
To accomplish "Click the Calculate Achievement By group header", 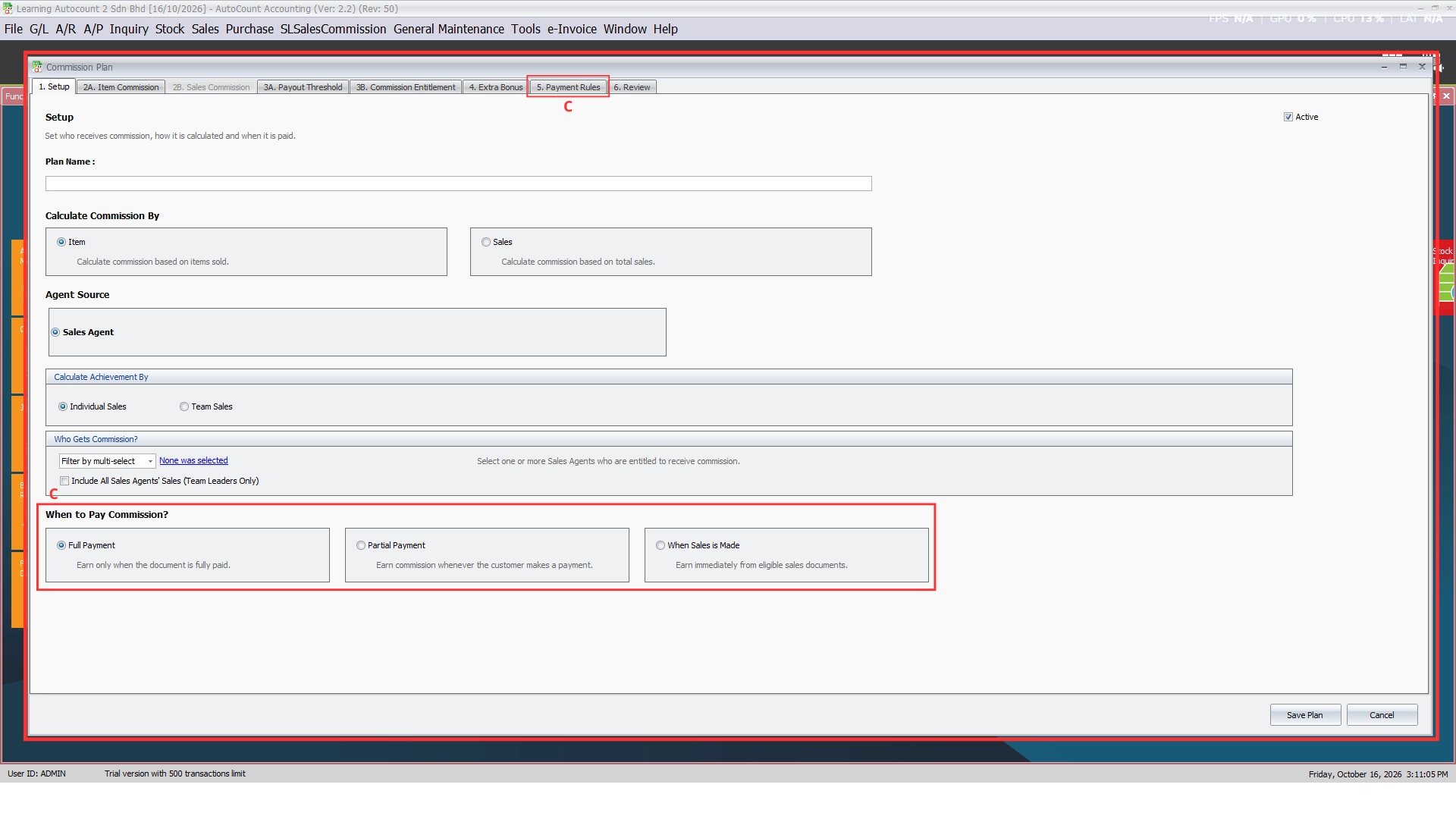I will (x=669, y=377).
